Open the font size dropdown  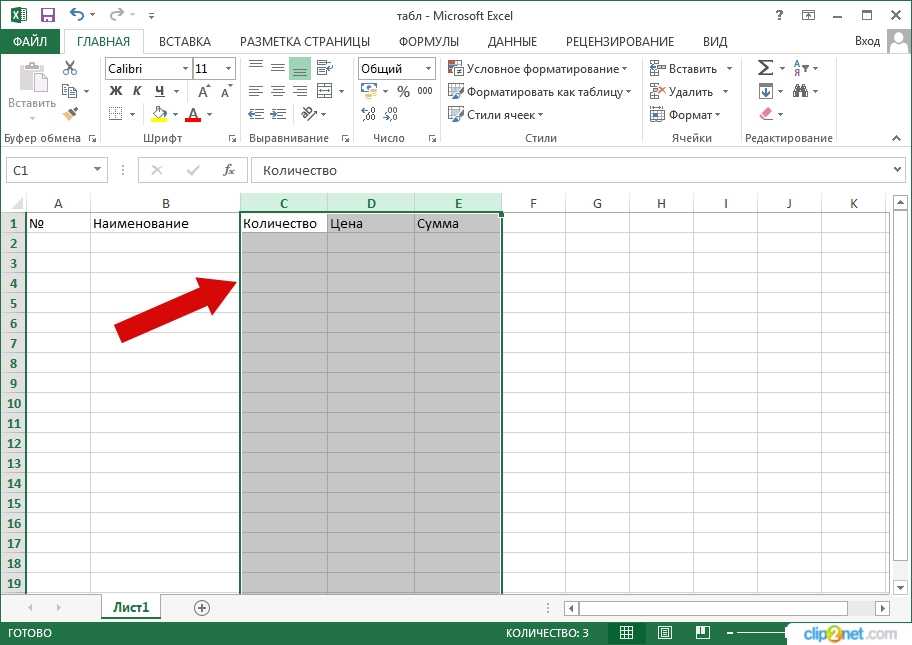[229, 69]
